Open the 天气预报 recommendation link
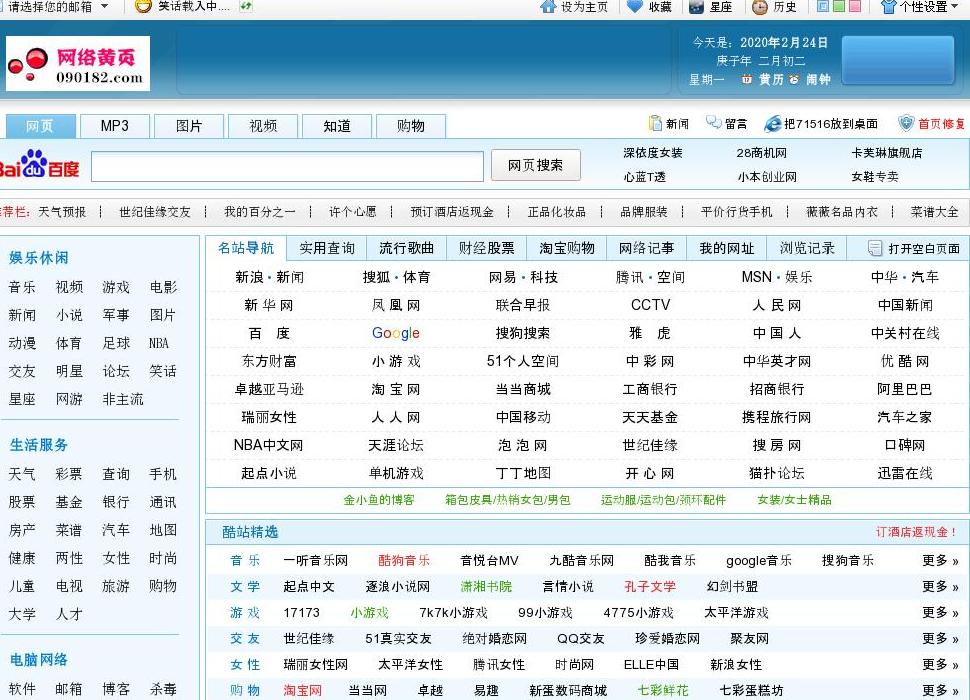This screenshot has height=700, width=970. 62,212
